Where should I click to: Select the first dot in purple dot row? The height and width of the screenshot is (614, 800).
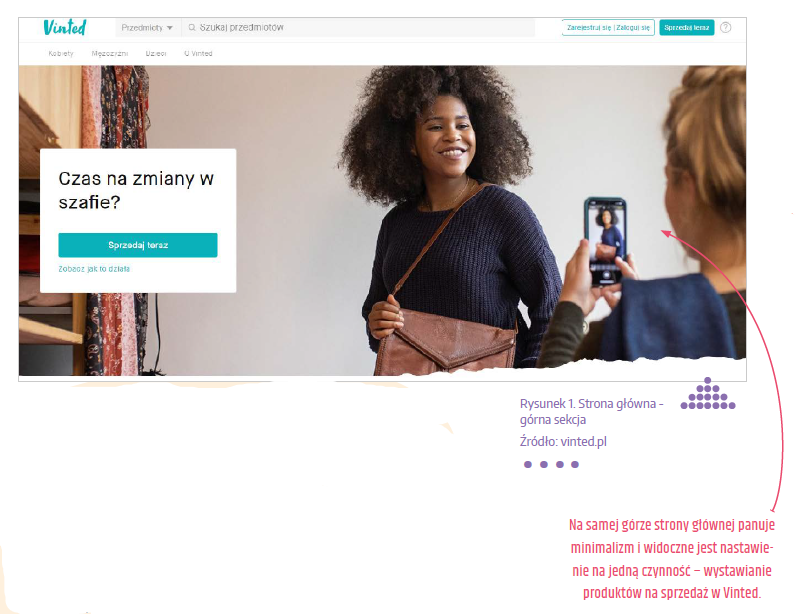pyautogui.click(x=528, y=464)
